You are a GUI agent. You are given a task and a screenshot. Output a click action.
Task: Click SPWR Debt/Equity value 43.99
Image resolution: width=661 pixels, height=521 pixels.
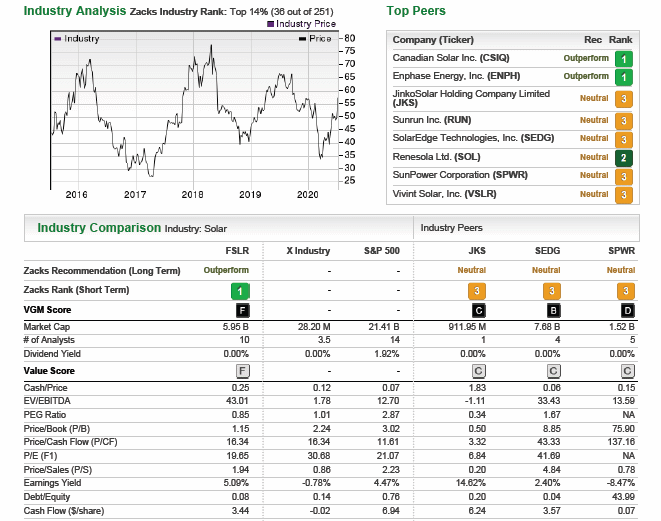pos(623,497)
